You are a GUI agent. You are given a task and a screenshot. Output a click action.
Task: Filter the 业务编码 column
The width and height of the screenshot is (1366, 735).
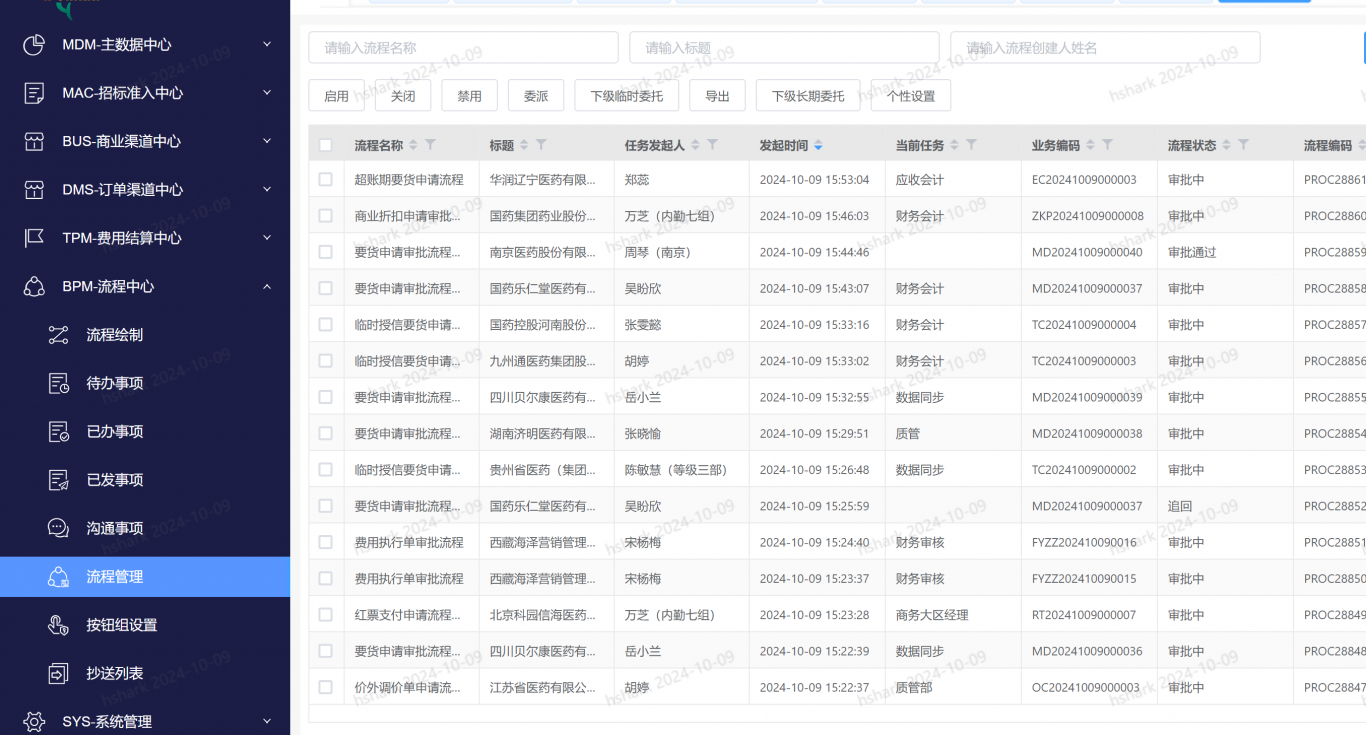(1107, 145)
